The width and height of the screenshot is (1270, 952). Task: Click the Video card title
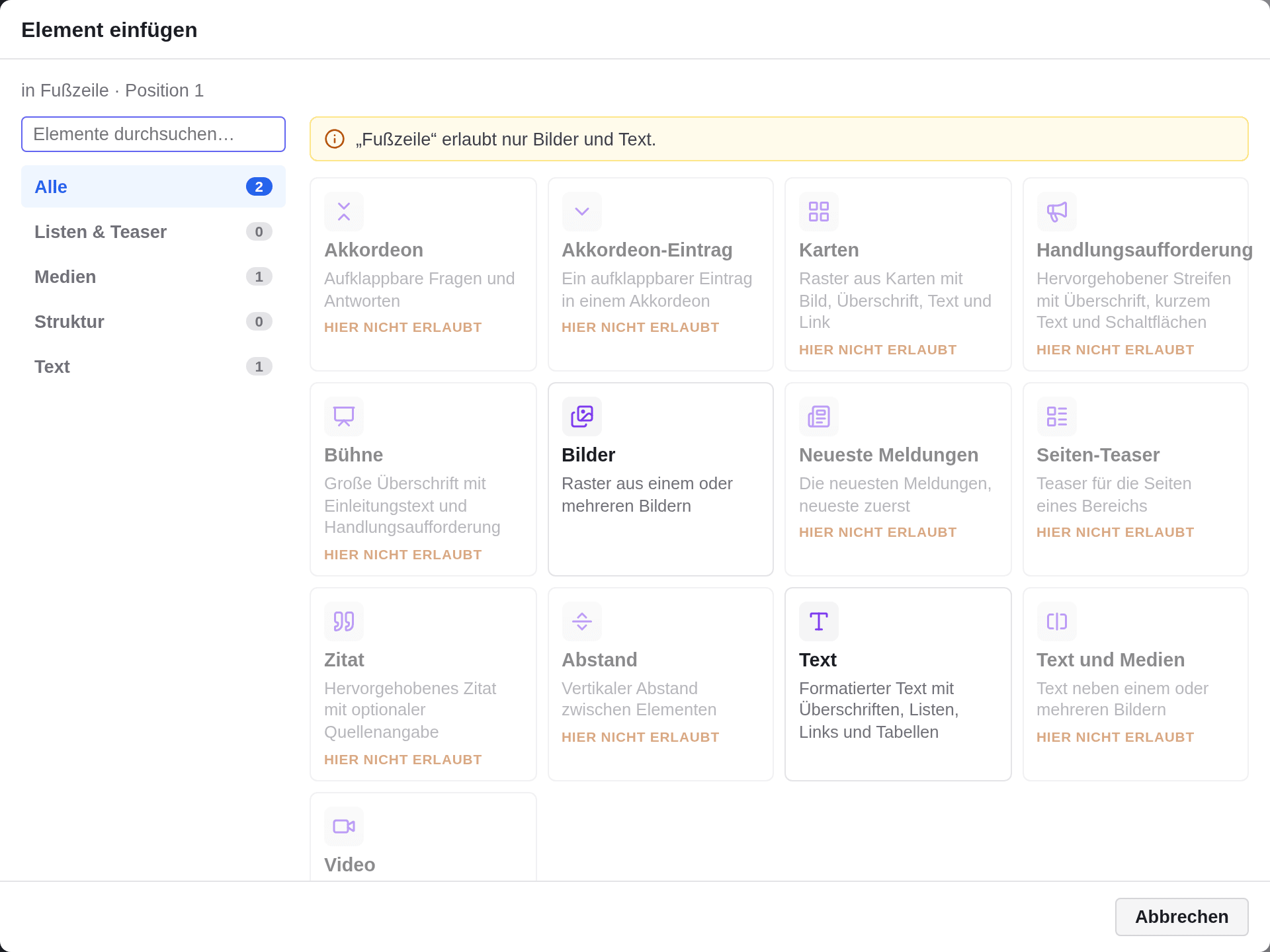[x=349, y=865]
